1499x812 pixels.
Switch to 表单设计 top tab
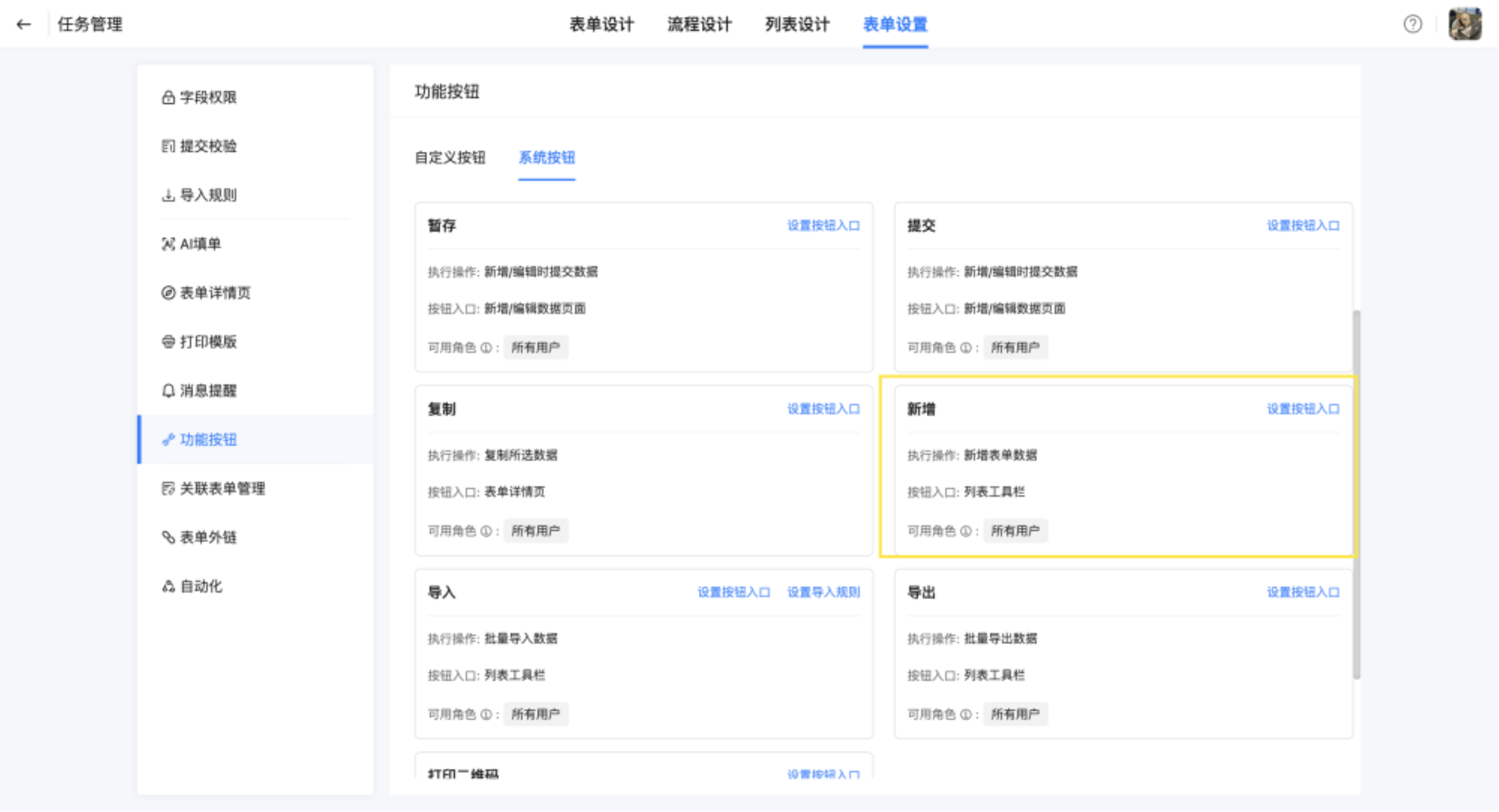(601, 25)
